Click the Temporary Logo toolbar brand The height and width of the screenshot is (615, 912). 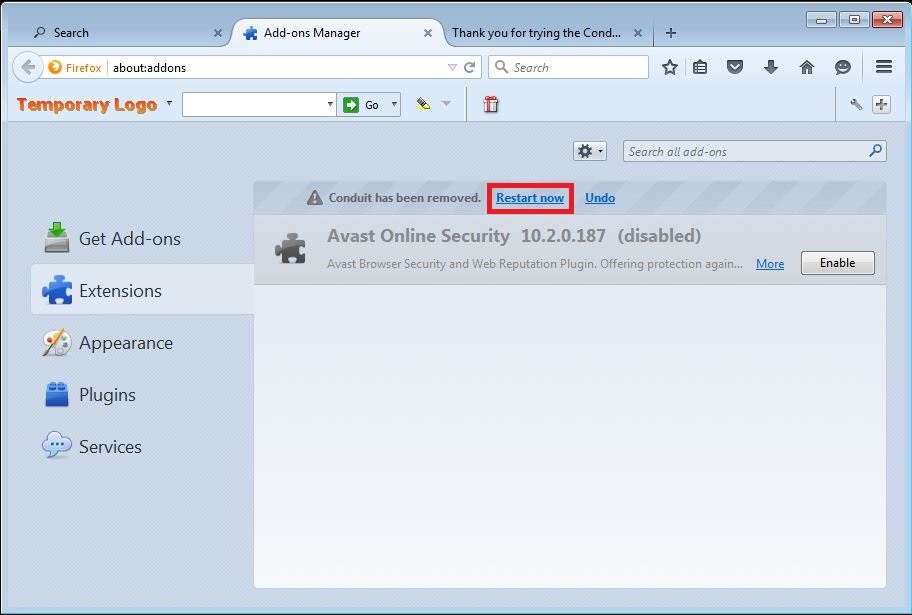(x=87, y=105)
